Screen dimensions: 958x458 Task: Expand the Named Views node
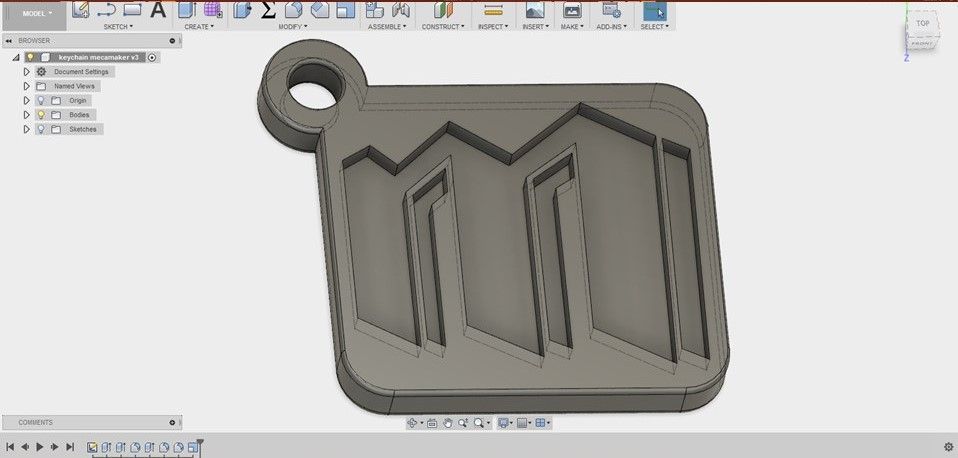(x=26, y=86)
